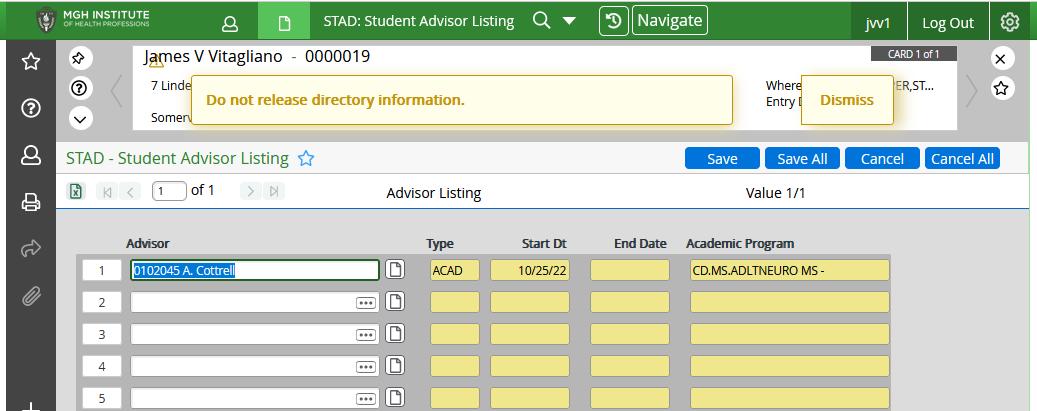The height and width of the screenshot is (411, 1037).
Task: Click the sidebar paperclip attachment icon
Action: click(31, 295)
